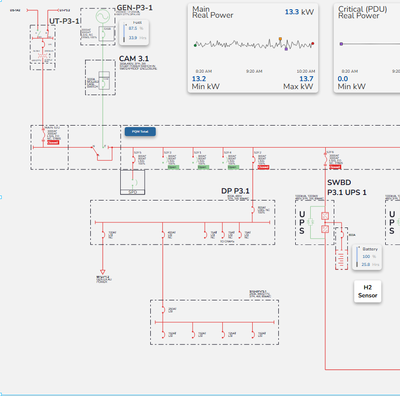400x396 pixels.
Task: Toggle the first green Open breaker status
Action: pyautogui.click(x=173, y=167)
